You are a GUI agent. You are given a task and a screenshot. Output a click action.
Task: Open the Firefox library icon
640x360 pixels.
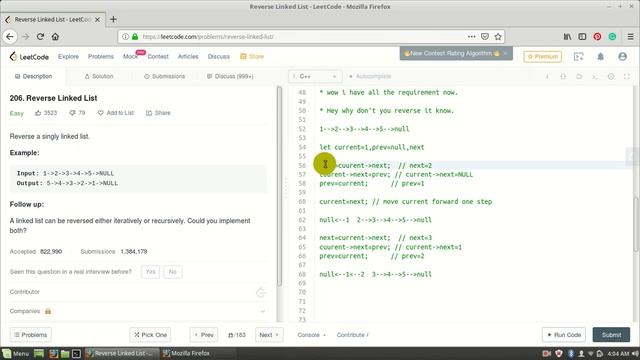tap(567, 37)
